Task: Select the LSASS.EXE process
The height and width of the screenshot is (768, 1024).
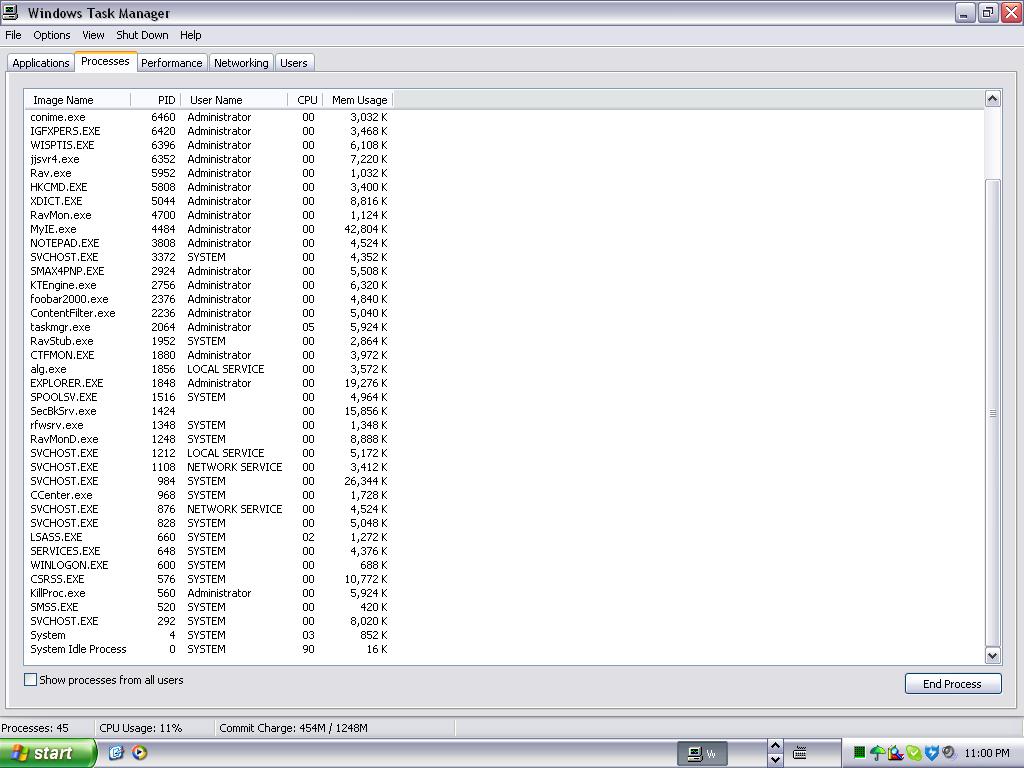Action: click(x=209, y=537)
